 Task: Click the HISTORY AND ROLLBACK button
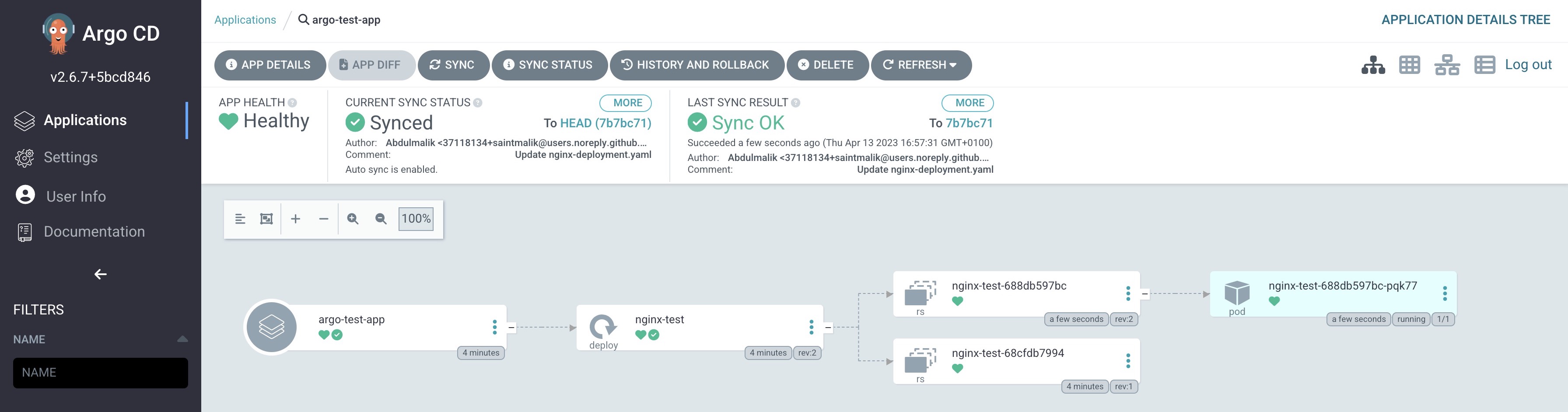(x=697, y=65)
